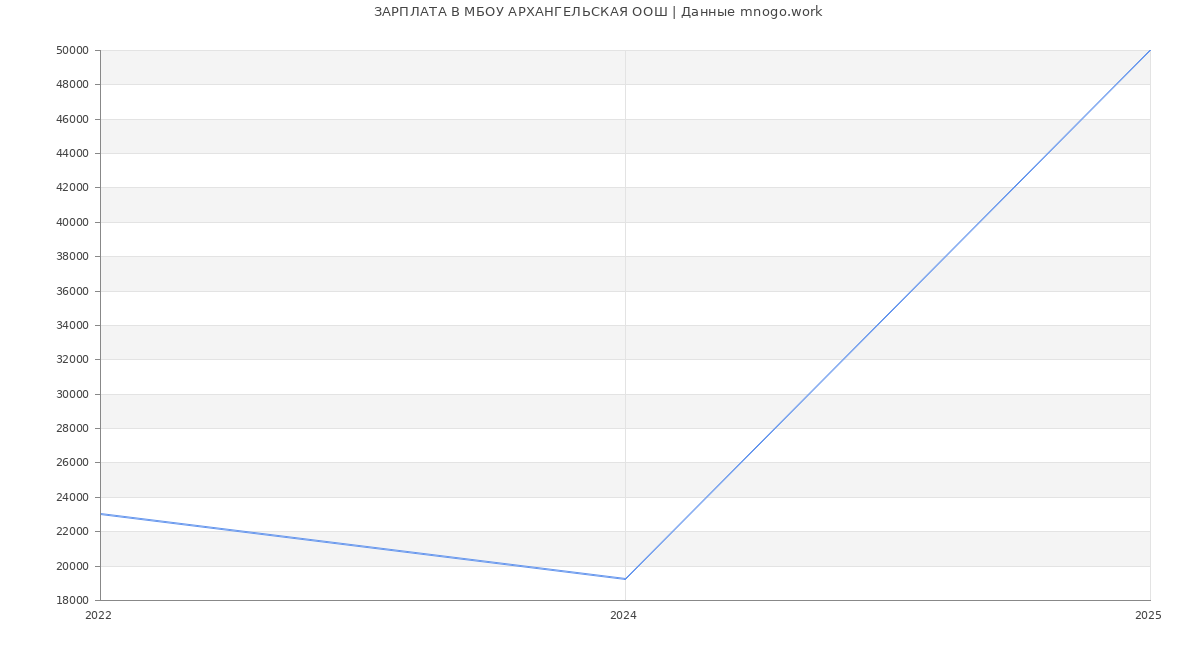This screenshot has height=650, width=1200.
Task: Click the 42000 y-axis label
Action: (x=73, y=188)
